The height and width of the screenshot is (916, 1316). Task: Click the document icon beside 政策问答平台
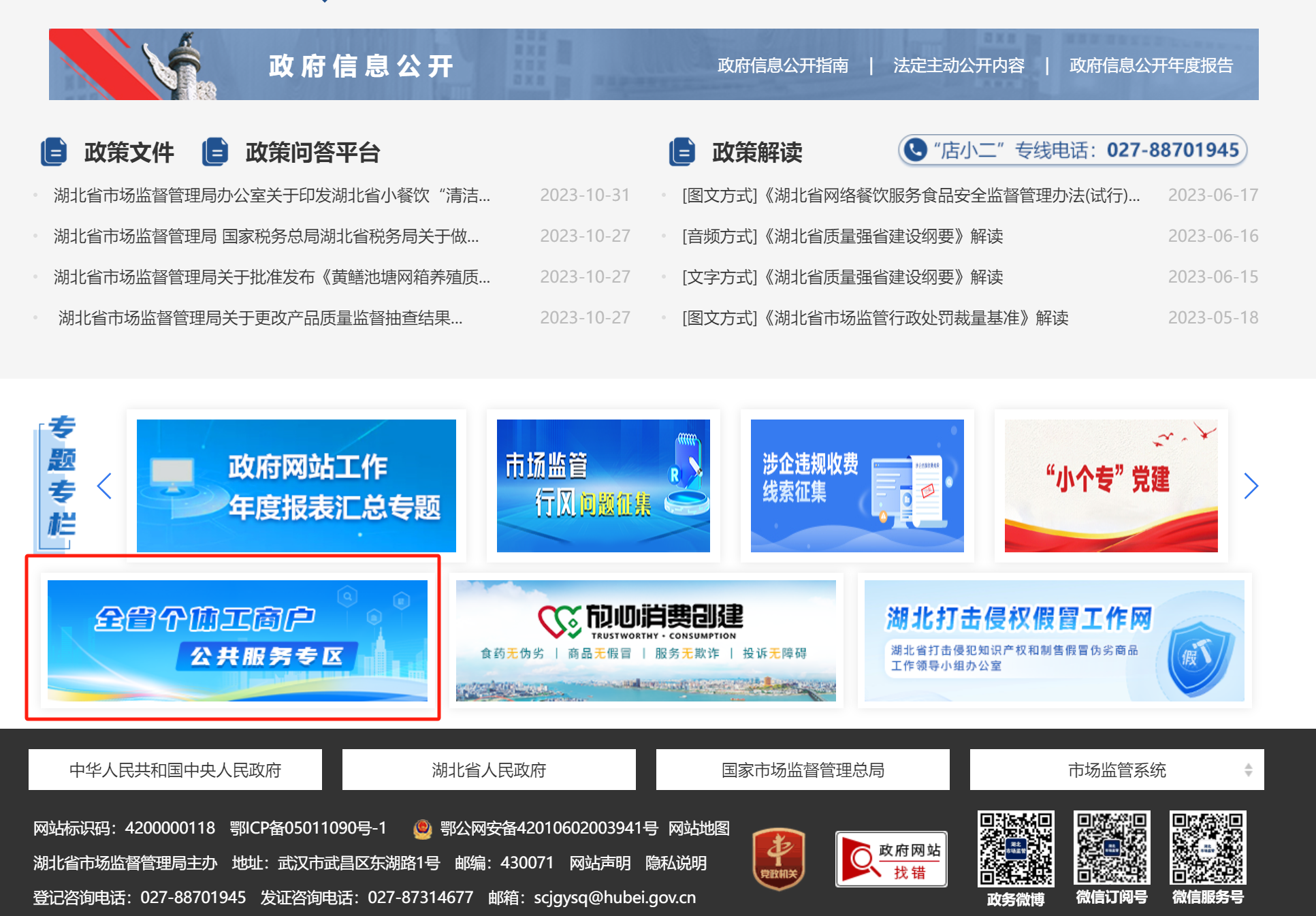(x=215, y=152)
